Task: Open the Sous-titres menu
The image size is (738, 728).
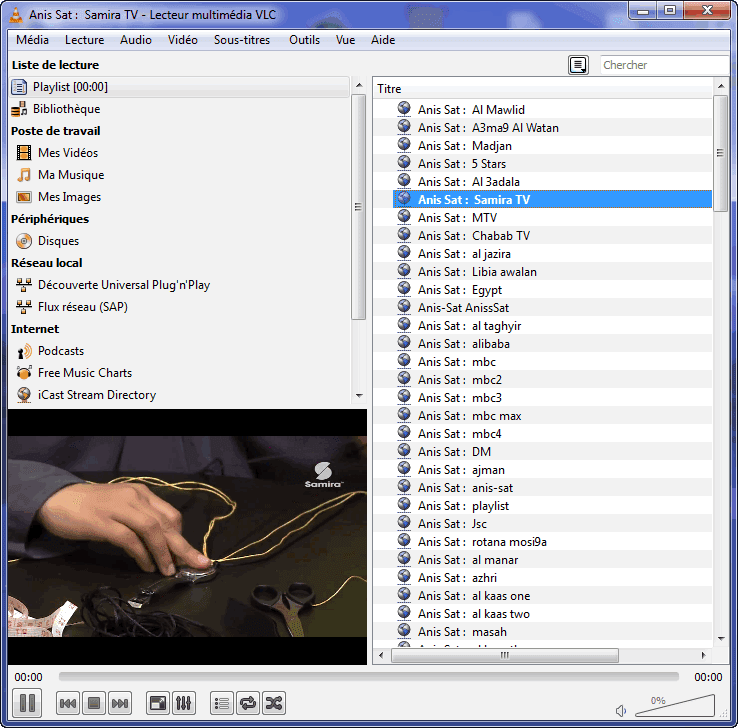Action: [242, 40]
